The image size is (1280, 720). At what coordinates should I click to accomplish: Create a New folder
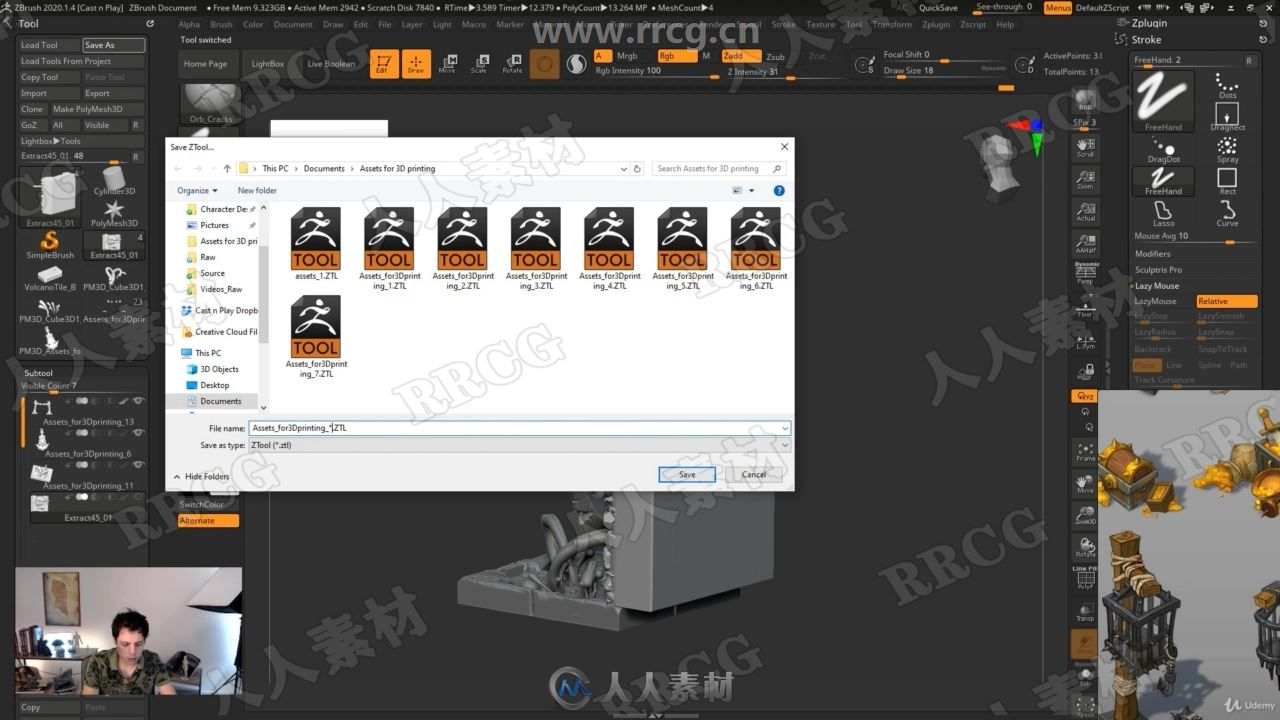[x=257, y=190]
